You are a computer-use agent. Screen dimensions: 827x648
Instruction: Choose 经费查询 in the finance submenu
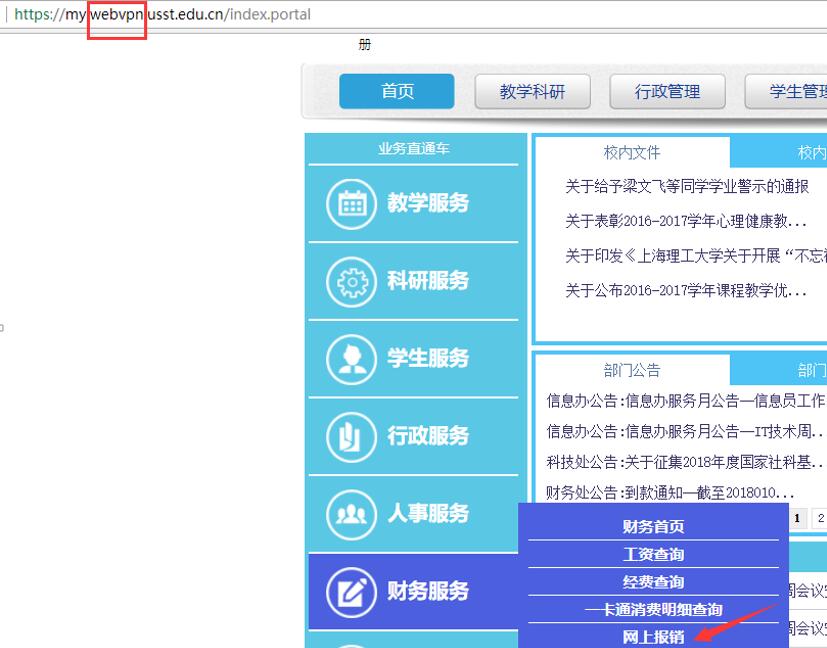pyautogui.click(x=653, y=582)
